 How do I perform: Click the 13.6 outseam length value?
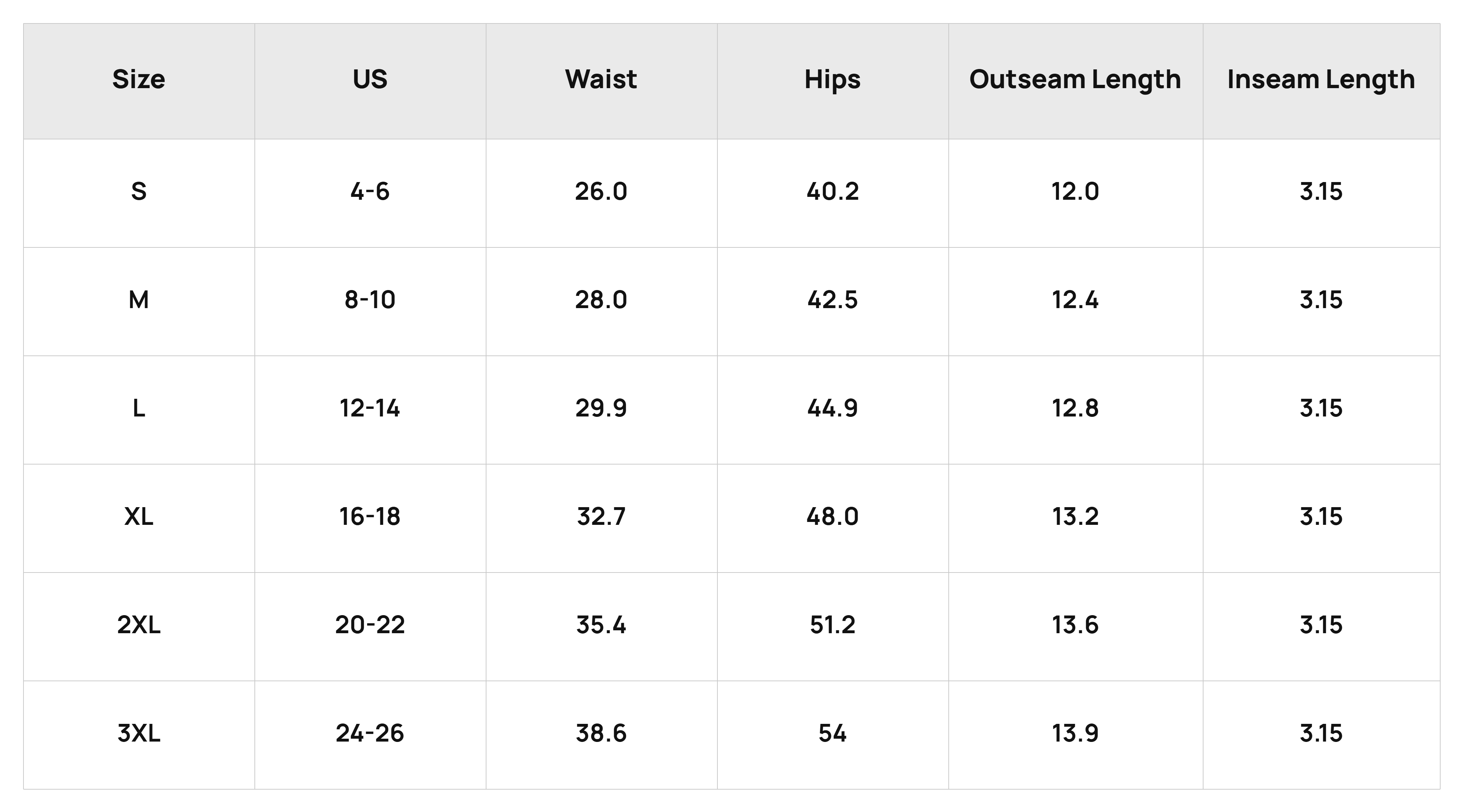pos(1075,625)
